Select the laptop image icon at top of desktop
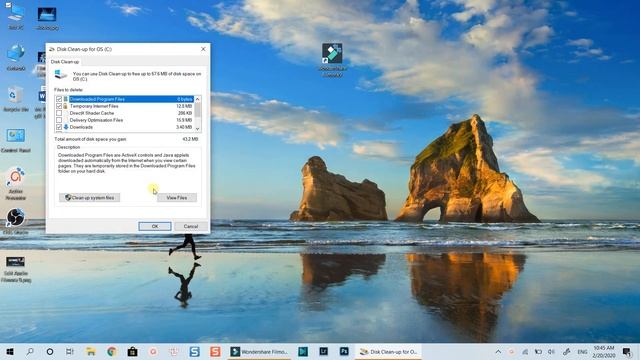640x360 pixels. pyautogui.click(x=47, y=18)
